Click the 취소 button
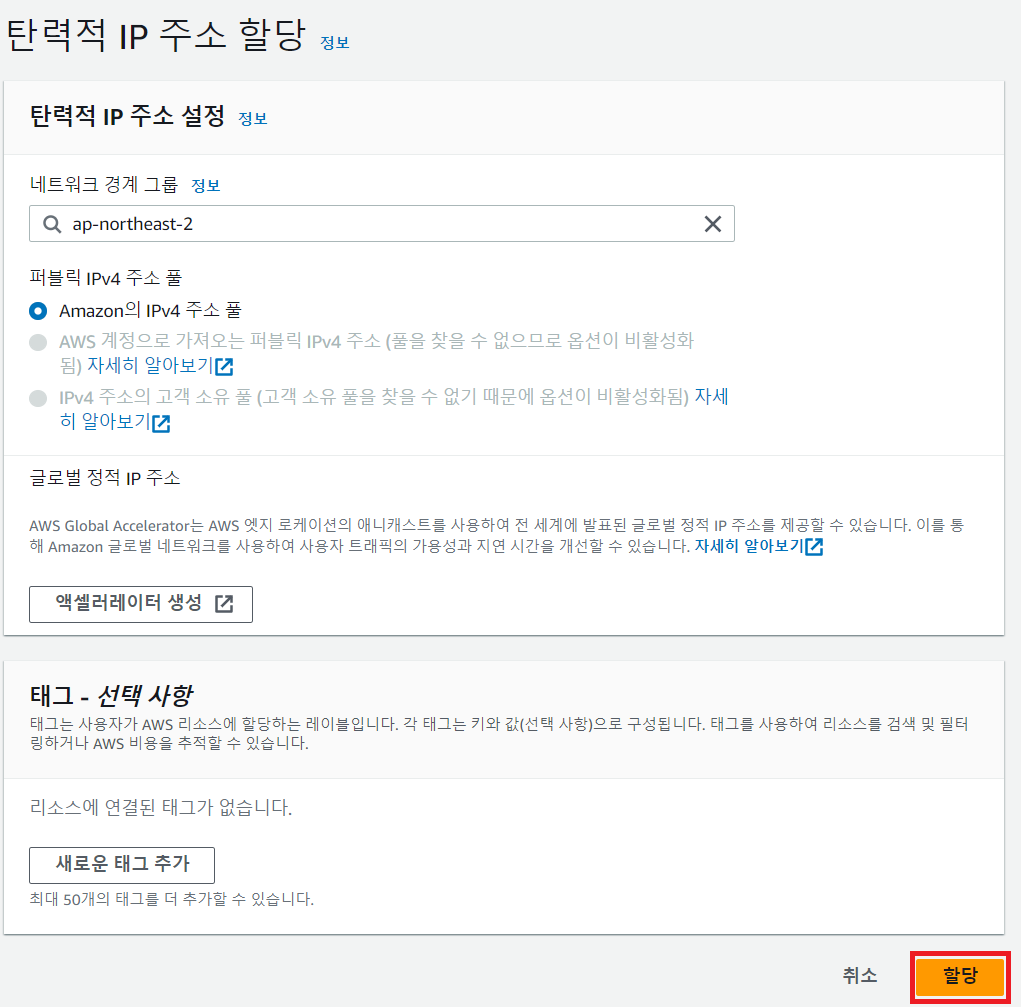Image resolution: width=1026 pixels, height=1007 pixels. click(x=859, y=976)
